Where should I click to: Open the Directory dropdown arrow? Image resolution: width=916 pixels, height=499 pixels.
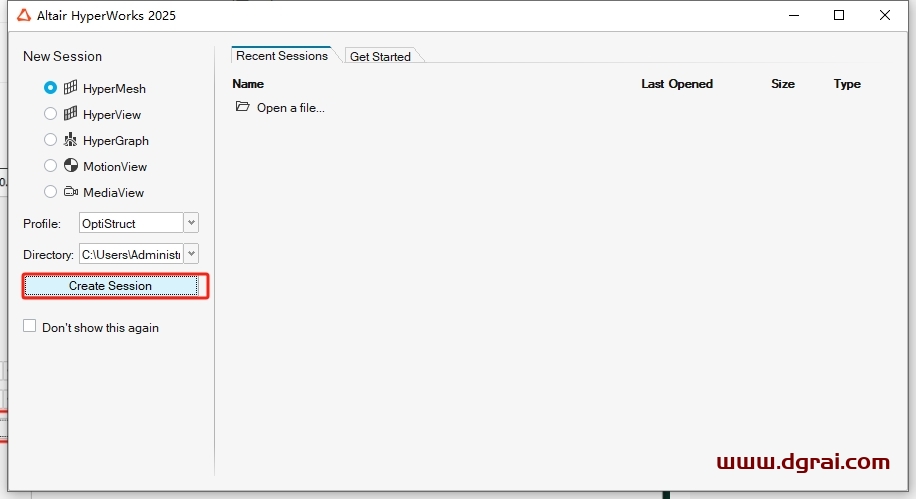tap(191, 254)
